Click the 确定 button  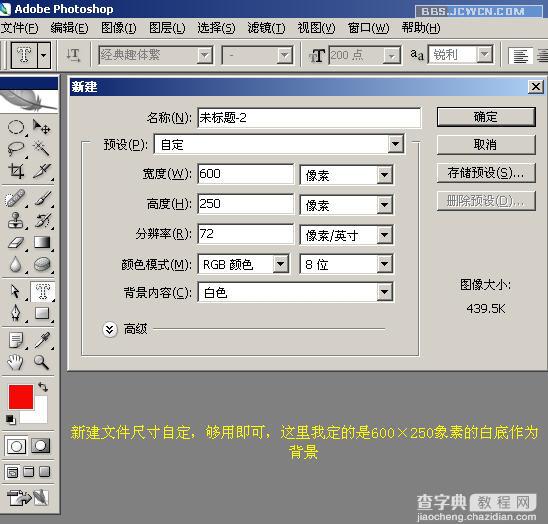click(486, 117)
